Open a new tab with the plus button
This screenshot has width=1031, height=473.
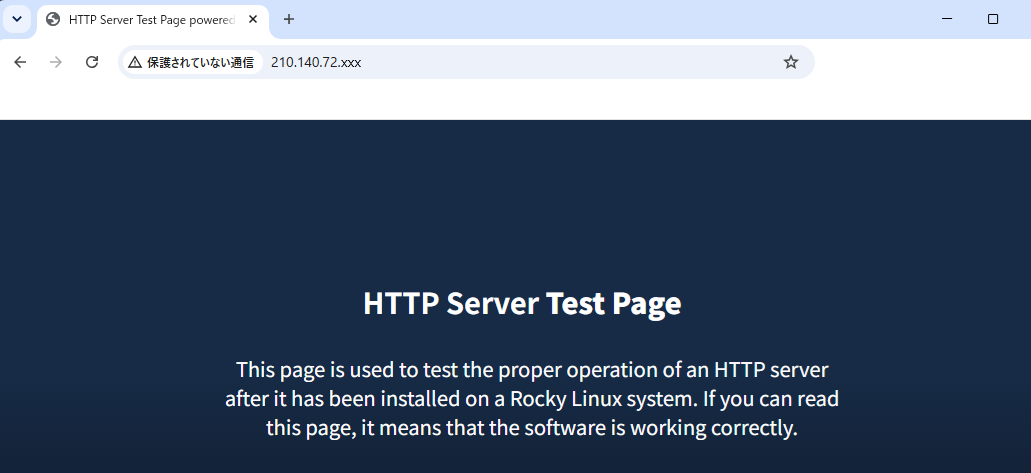(x=289, y=19)
